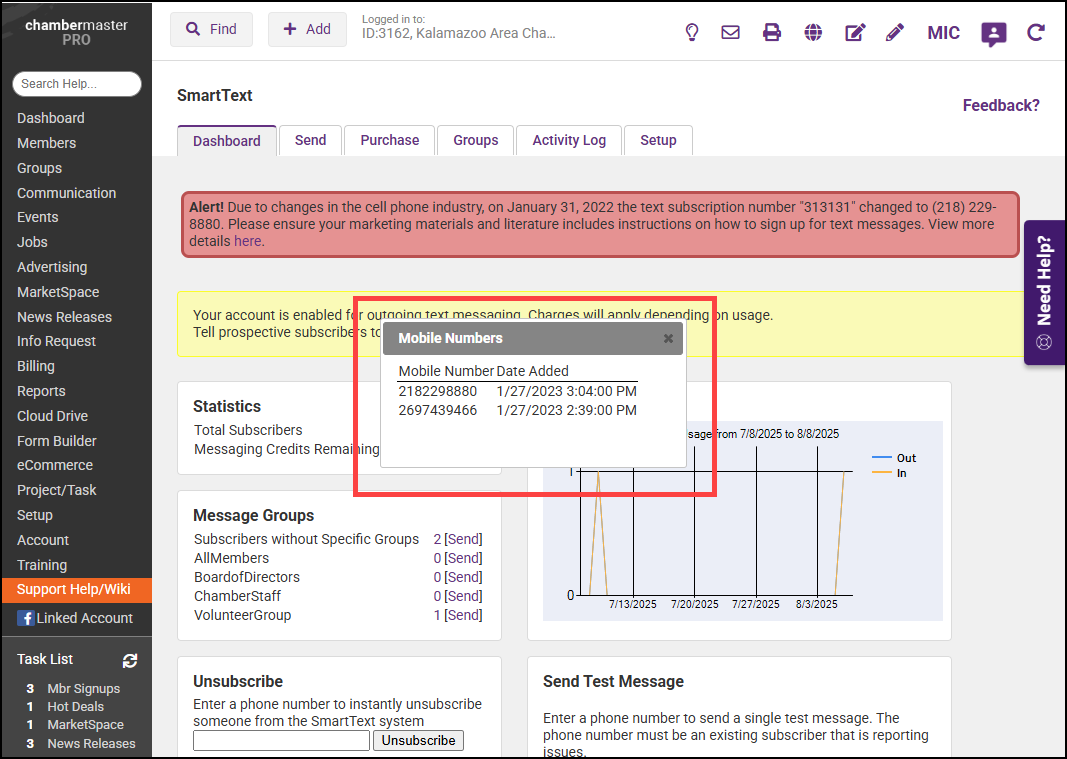
Task: Refresh the Task List
Action: coord(129,660)
